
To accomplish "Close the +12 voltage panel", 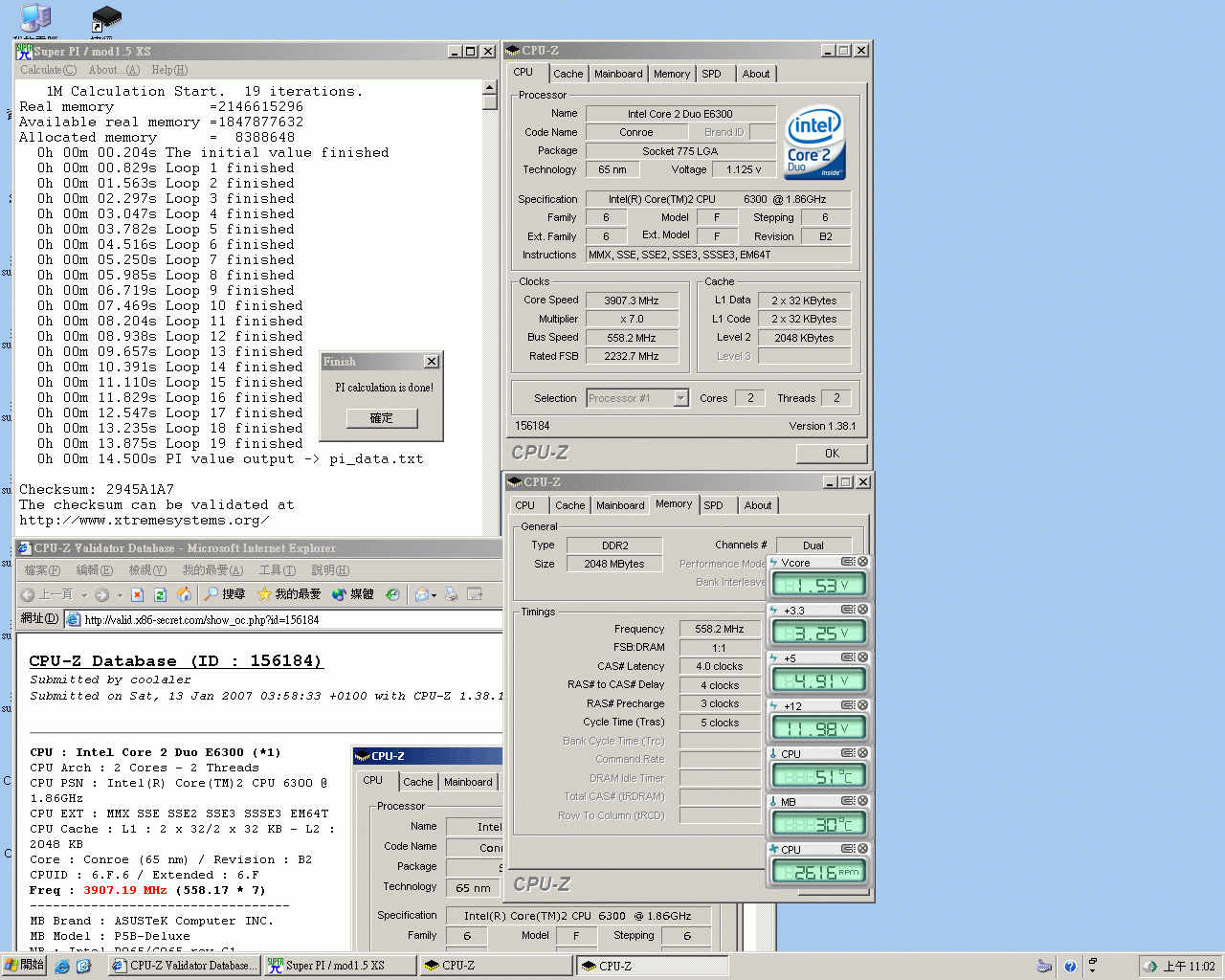I will pyautogui.click(x=862, y=705).
